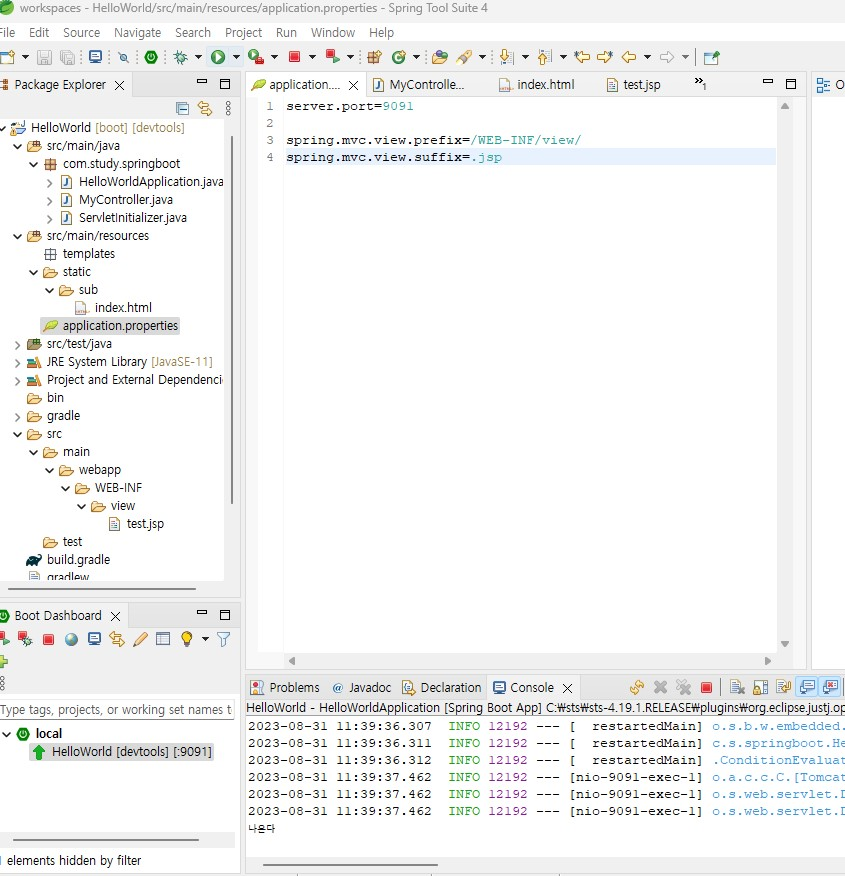This screenshot has height=876, width=845.
Task: Click Link with Editor icon in Package Explorer
Action: coord(205,108)
